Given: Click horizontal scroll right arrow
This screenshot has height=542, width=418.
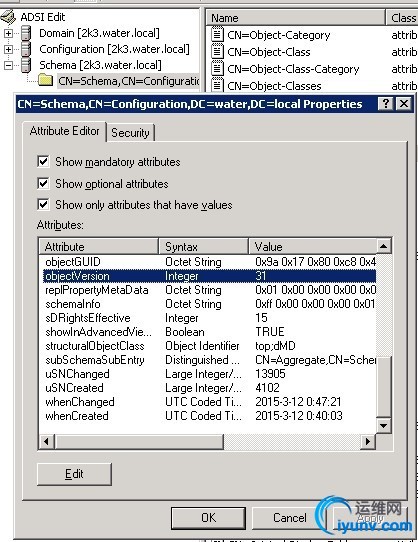Looking at the screenshot, I should [x=368, y=441].
